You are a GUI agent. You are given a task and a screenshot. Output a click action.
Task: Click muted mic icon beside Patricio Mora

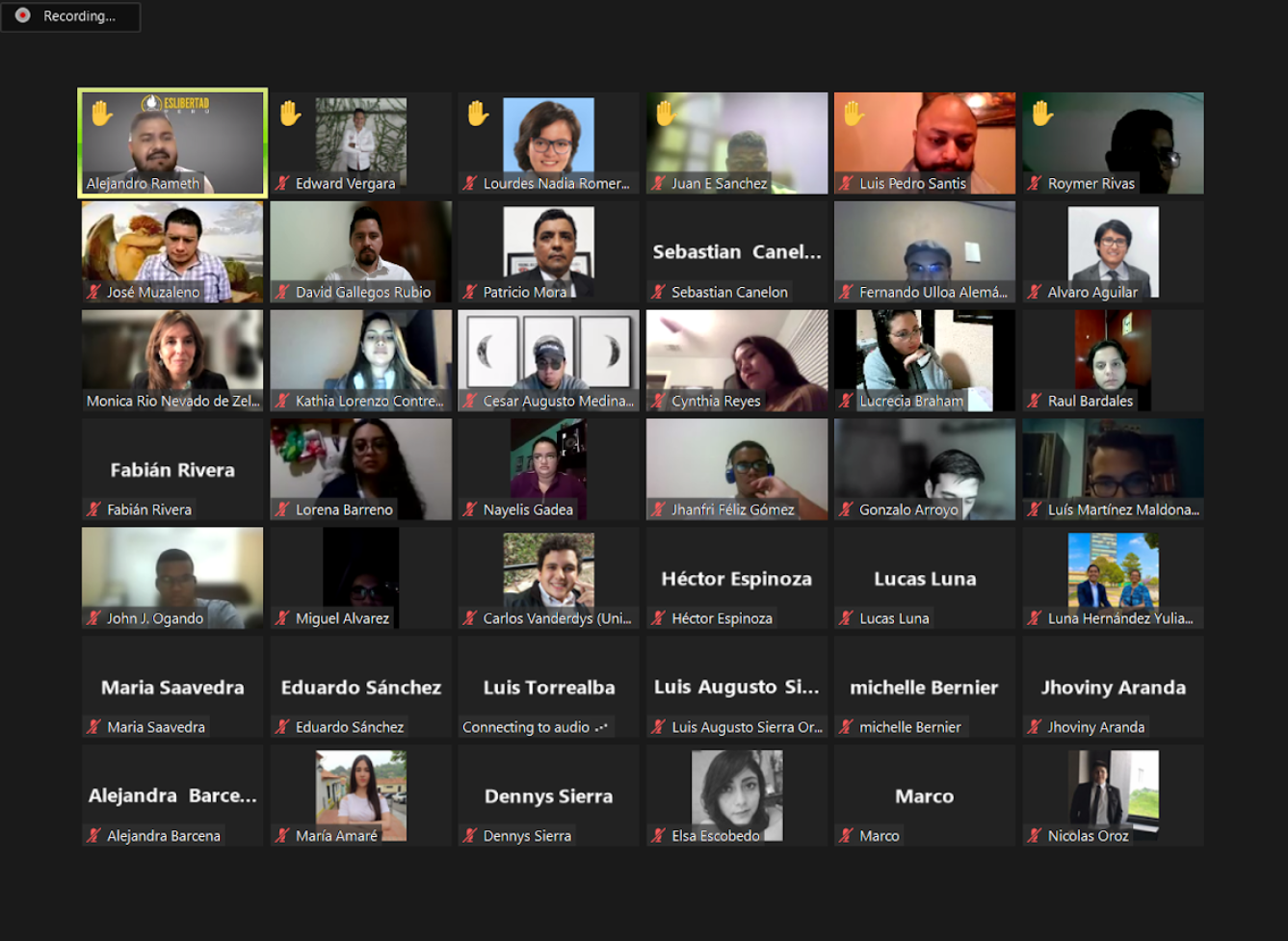(x=471, y=292)
